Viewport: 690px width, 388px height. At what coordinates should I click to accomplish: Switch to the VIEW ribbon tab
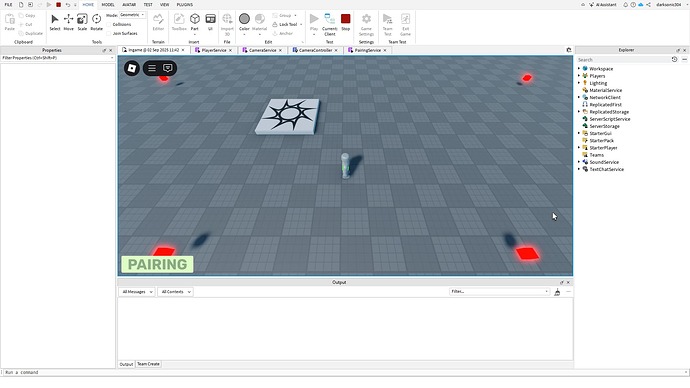(165, 4)
